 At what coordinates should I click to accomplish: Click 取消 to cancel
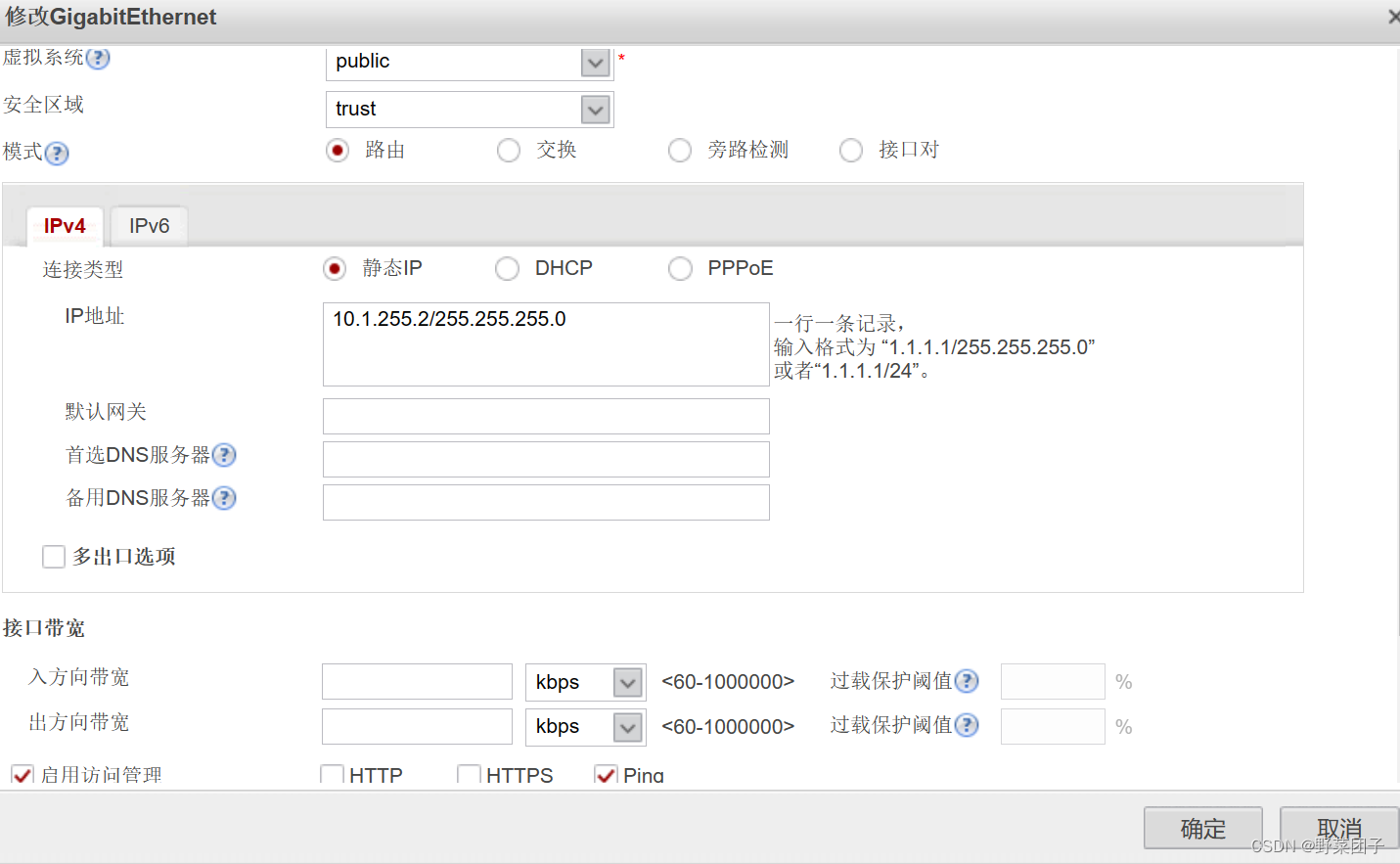pos(1339,829)
